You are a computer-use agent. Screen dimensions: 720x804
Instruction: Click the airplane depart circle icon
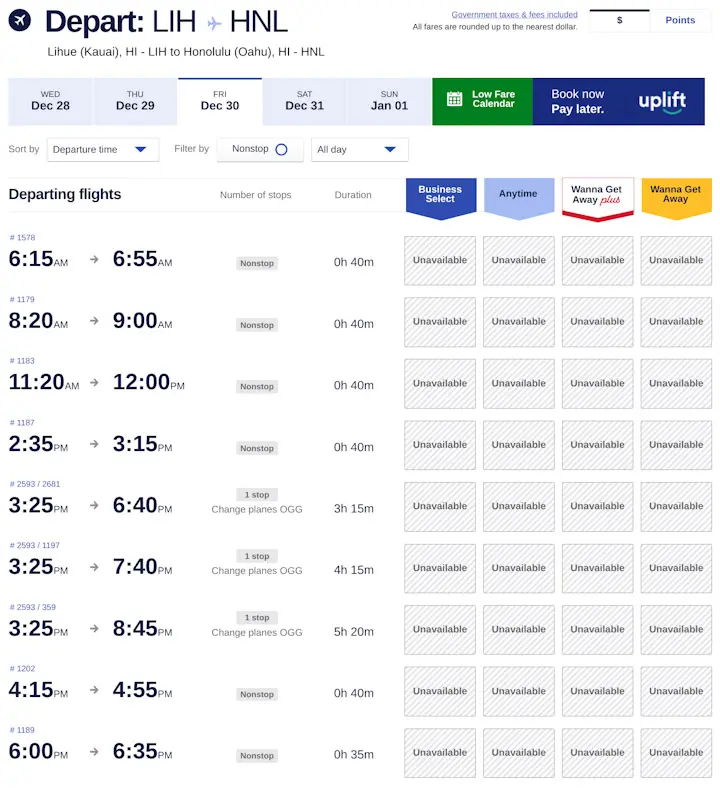pyautogui.click(x=19, y=21)
